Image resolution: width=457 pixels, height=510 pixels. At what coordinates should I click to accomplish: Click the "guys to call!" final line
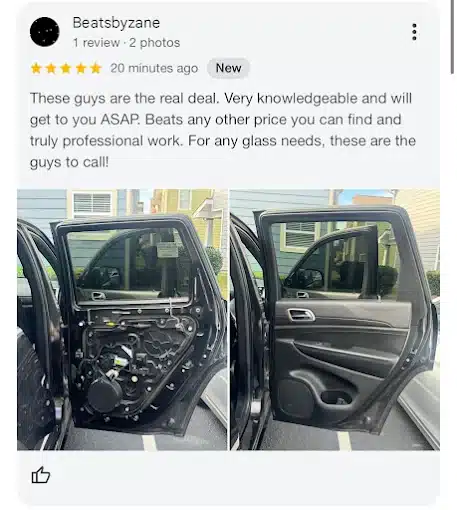click(x=69, y=162)
